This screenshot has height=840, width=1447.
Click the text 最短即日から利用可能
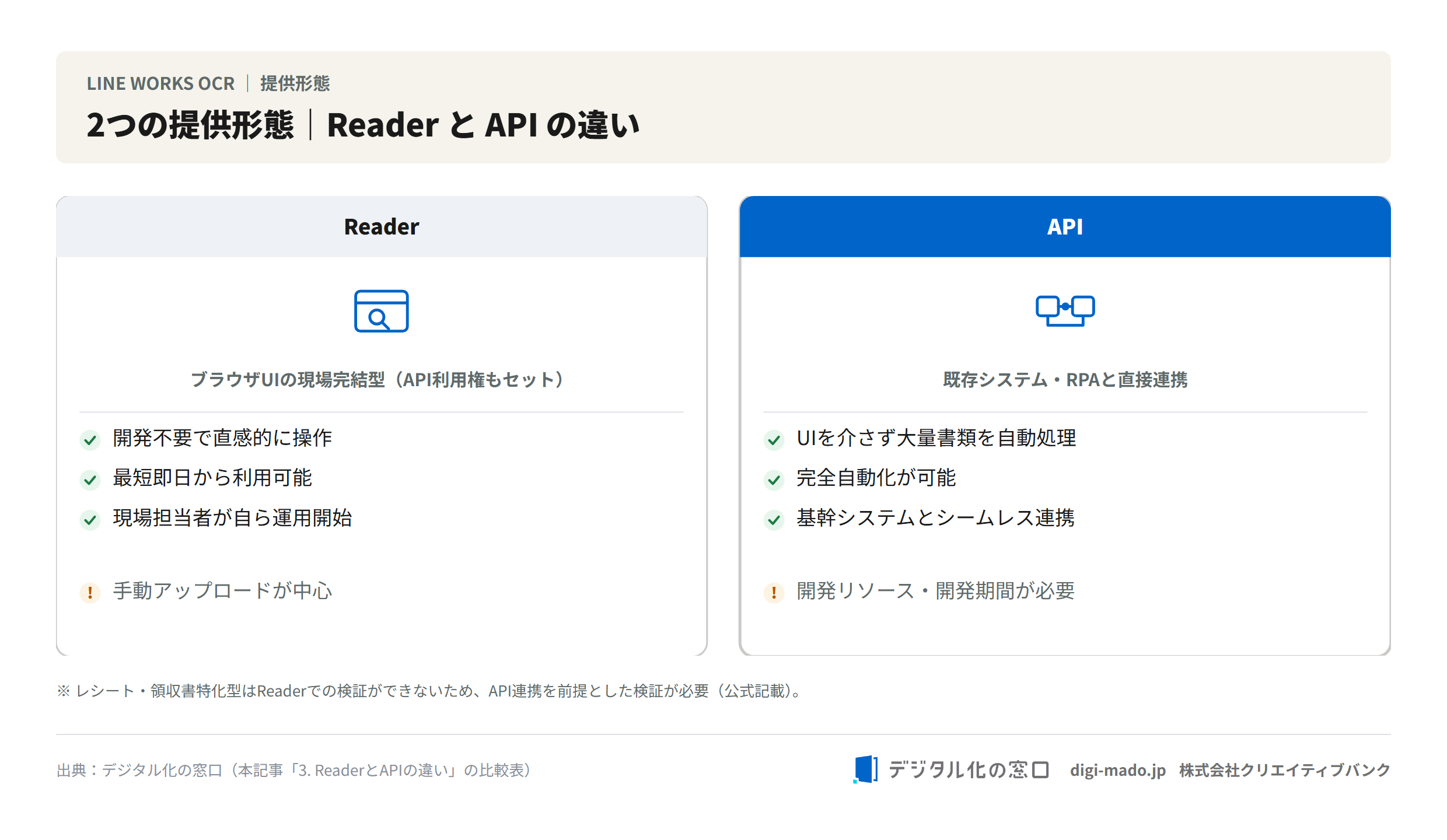click(212, 477)
